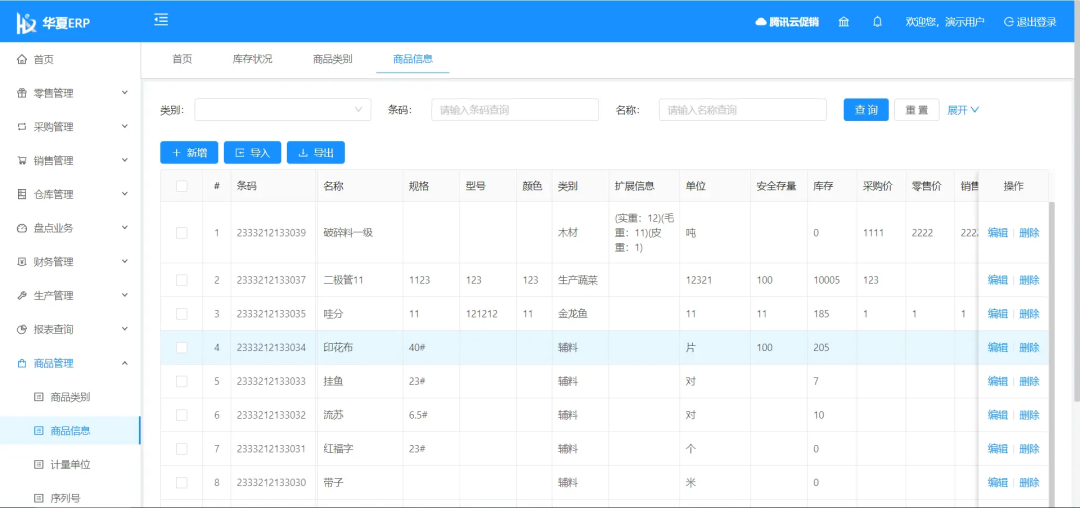
Task: Click 编辑 for row 破碎料一级
Action: tap(997, 233)
